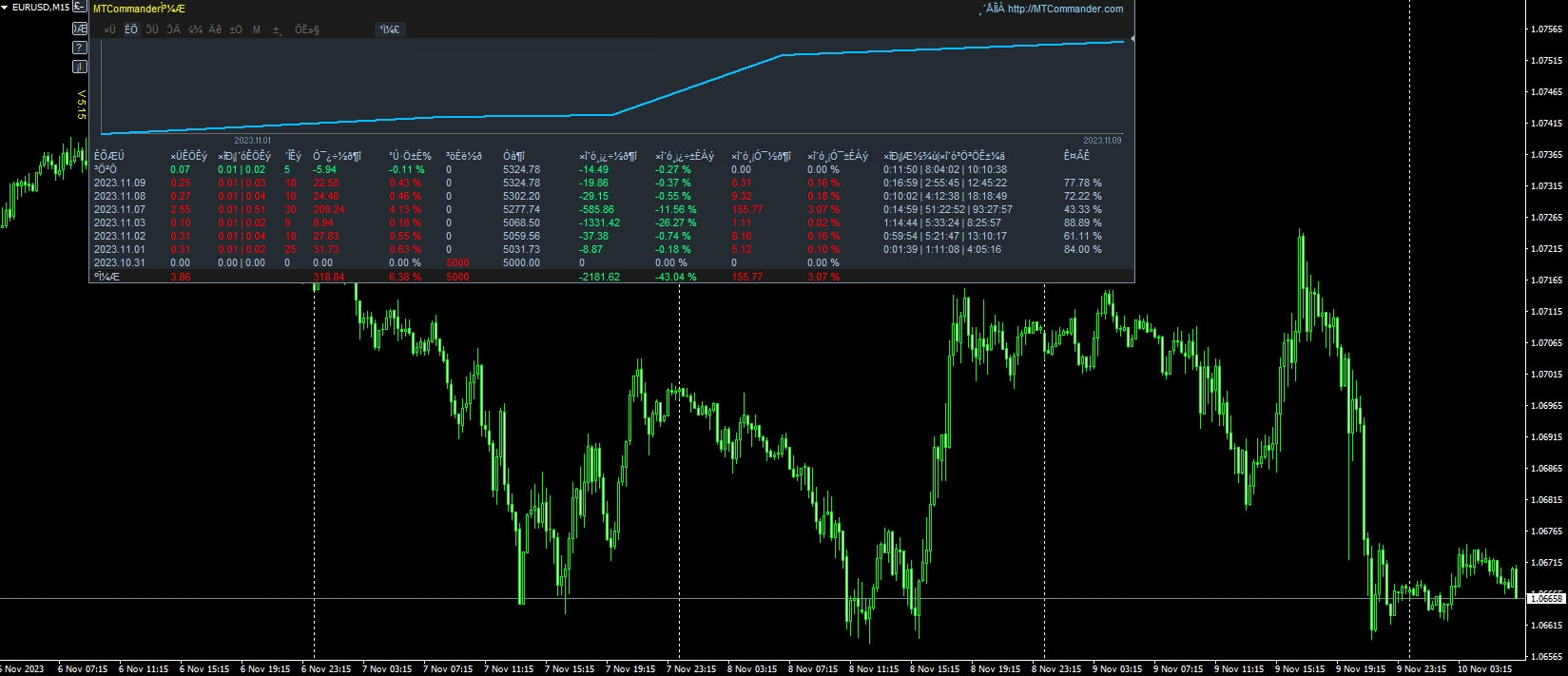Image resolution: width=1568 pixels, height=676 pixels.
Task: Select the 'M' period tab
Action: [x=257, y=29]
